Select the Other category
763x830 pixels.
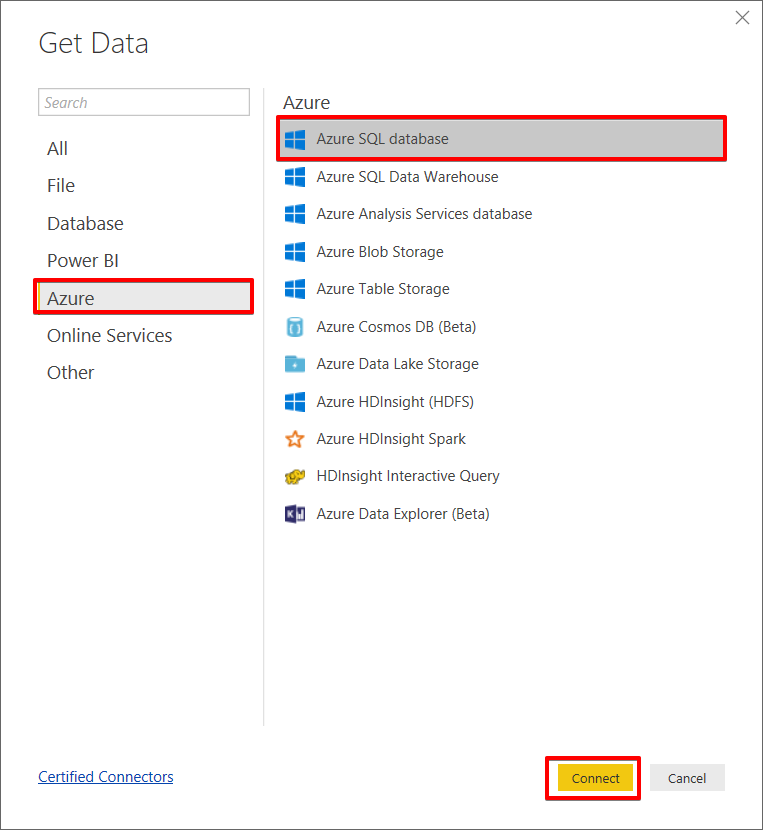70,373
